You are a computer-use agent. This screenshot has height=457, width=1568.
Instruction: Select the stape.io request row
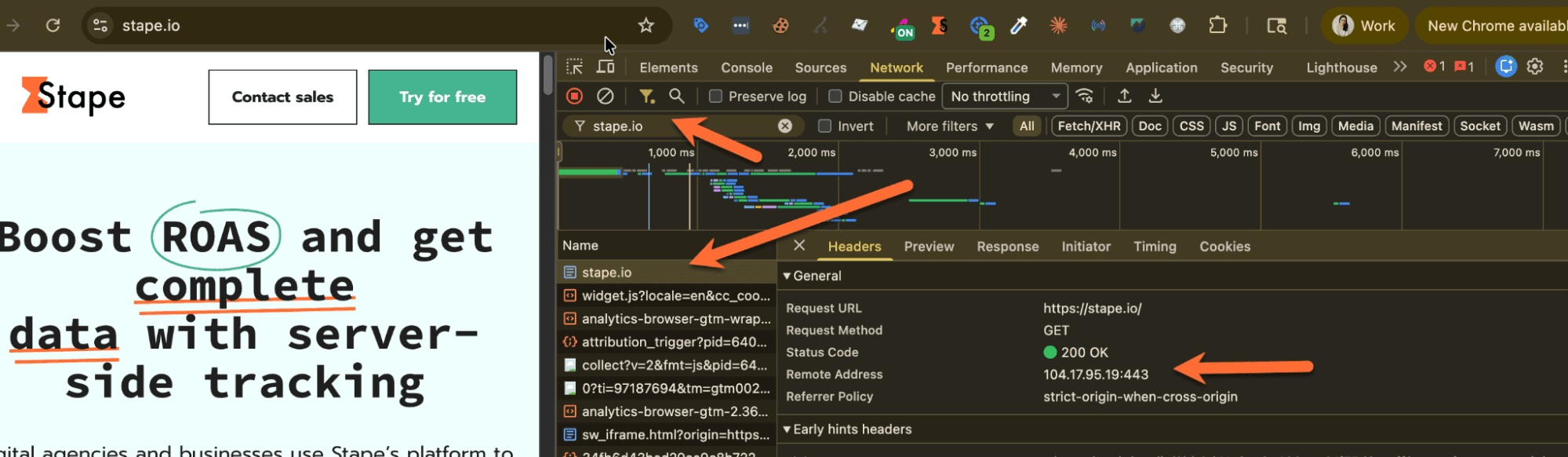pos(667,272)
